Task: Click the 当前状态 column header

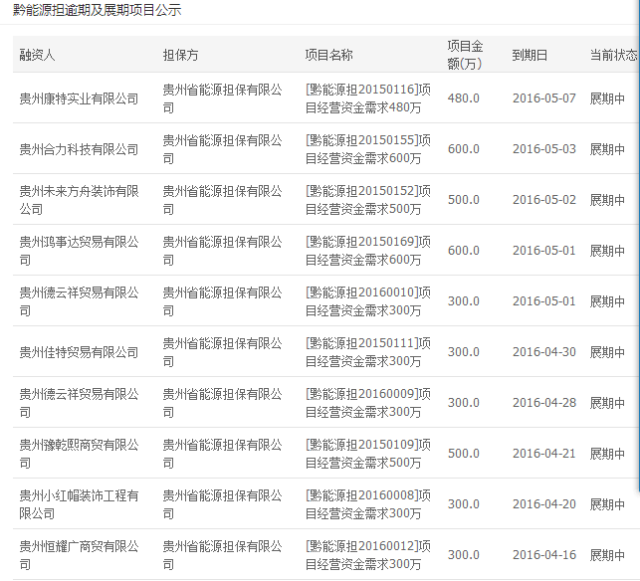Action: pos(613,55)
